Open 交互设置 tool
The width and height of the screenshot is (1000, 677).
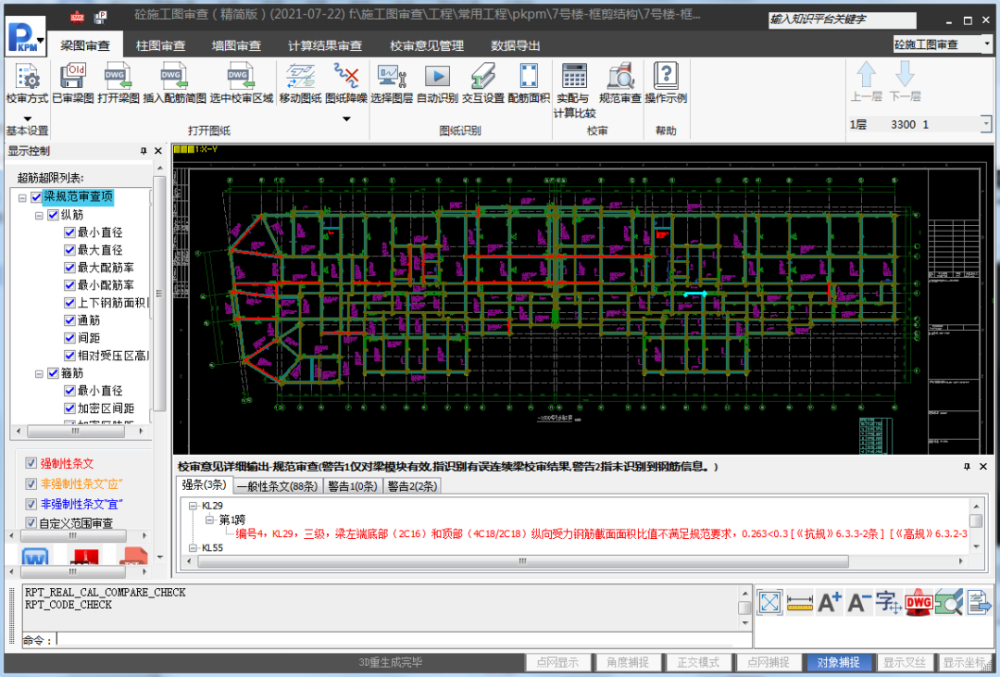click(483, 83)
